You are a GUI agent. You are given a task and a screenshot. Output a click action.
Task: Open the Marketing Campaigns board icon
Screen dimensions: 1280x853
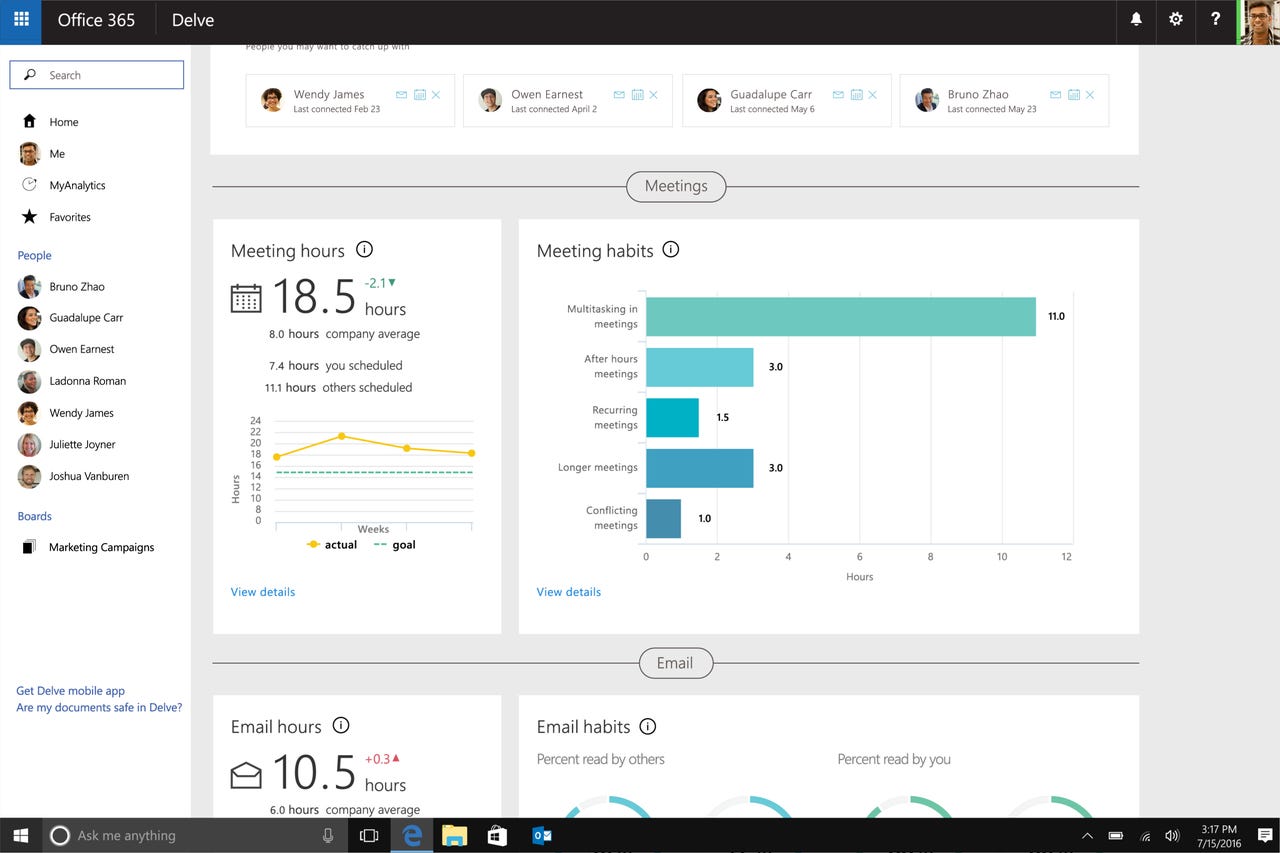coord(30,547)
